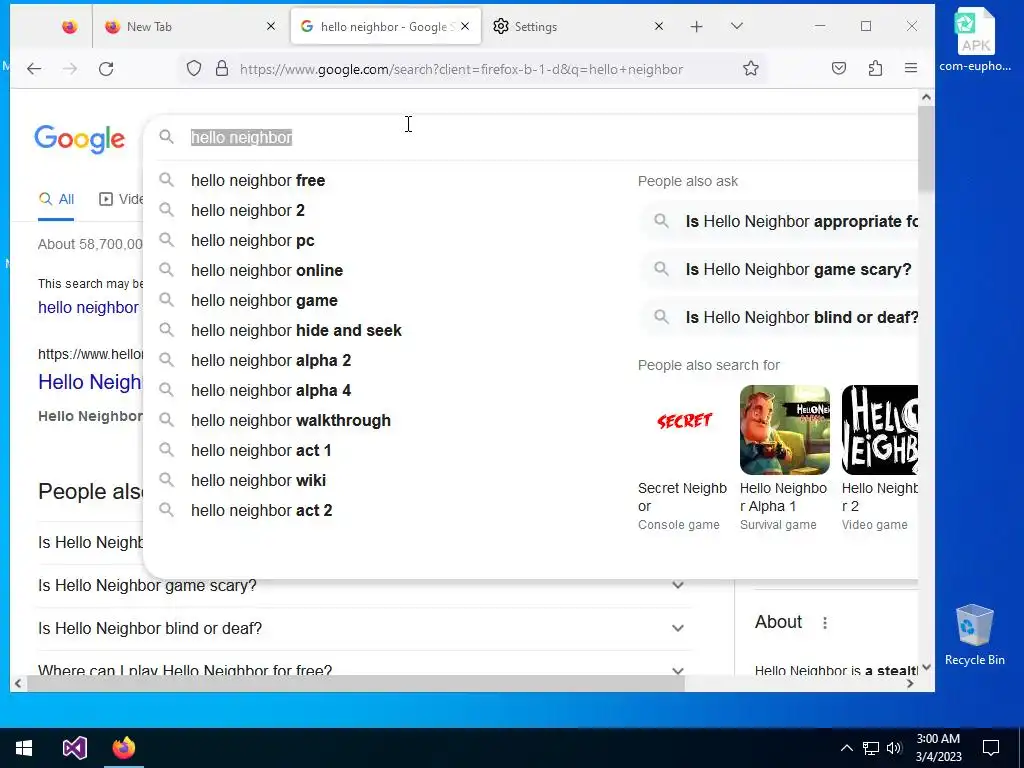Close the Settings tab
The width and height of the screenshot is (1024, 768).
(x=659, y=27)
